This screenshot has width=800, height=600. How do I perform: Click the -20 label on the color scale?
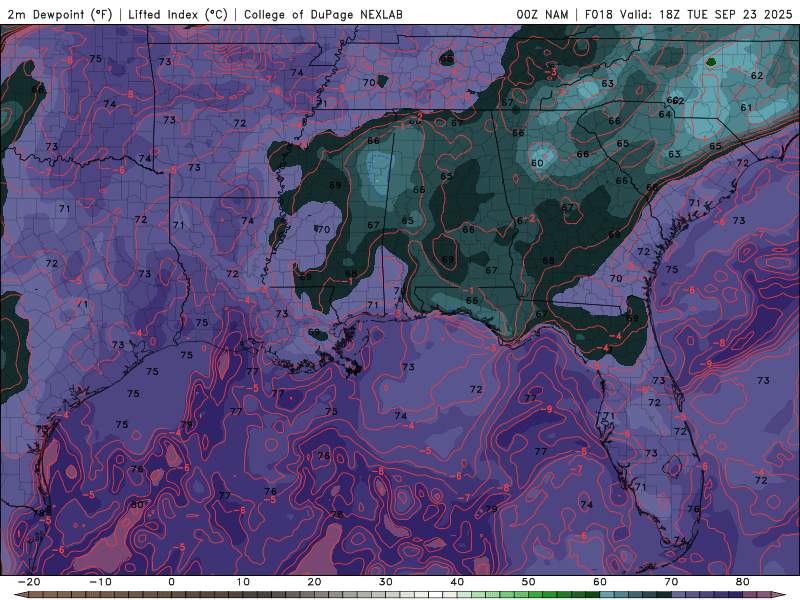click(29, 582)
